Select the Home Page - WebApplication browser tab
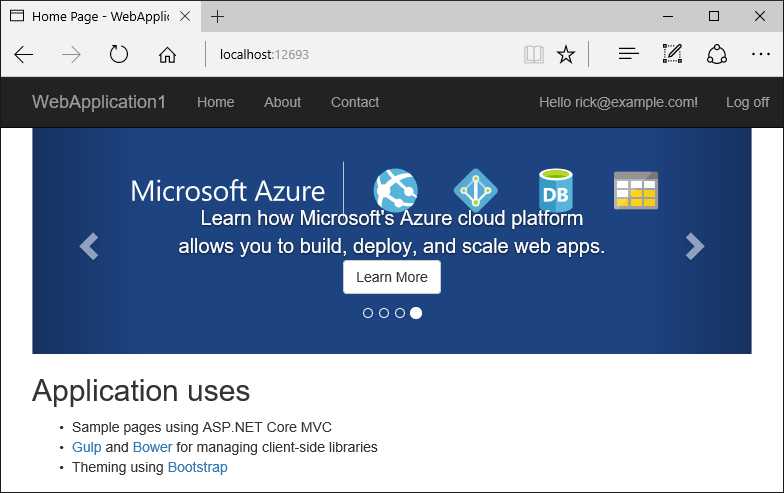The image size is (784, 493). pos(100,16)
